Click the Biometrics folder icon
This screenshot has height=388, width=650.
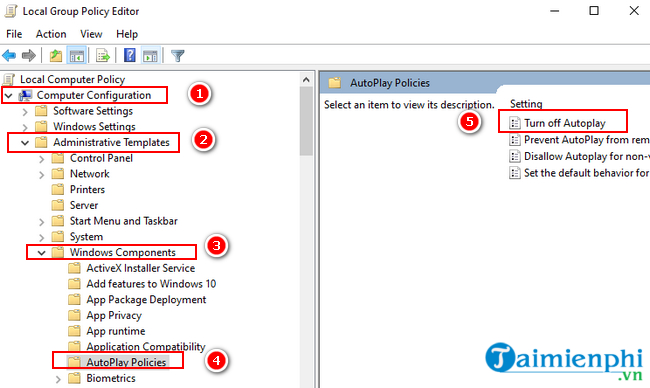74,378
